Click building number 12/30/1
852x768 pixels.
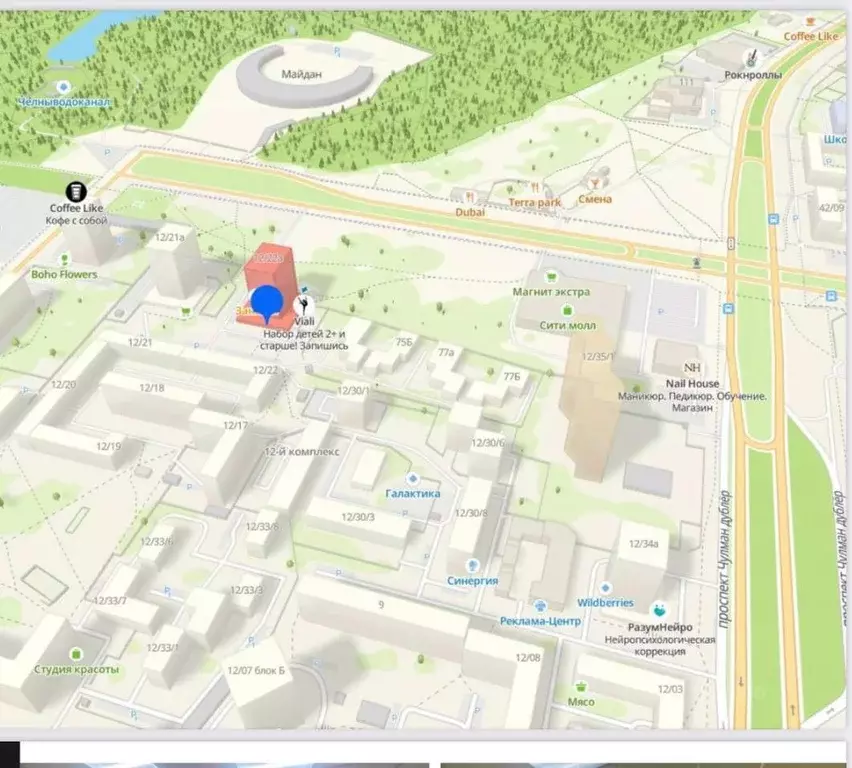(x=353, y=390)
